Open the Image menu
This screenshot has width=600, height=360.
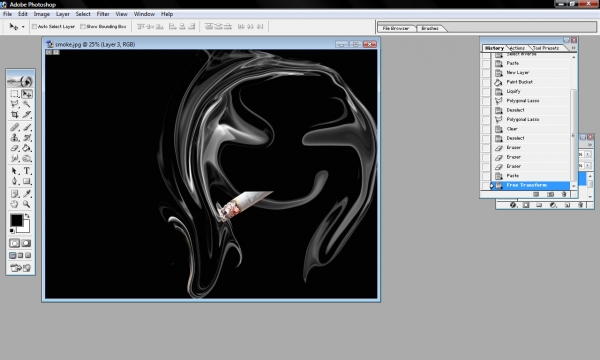coord(42,14)
